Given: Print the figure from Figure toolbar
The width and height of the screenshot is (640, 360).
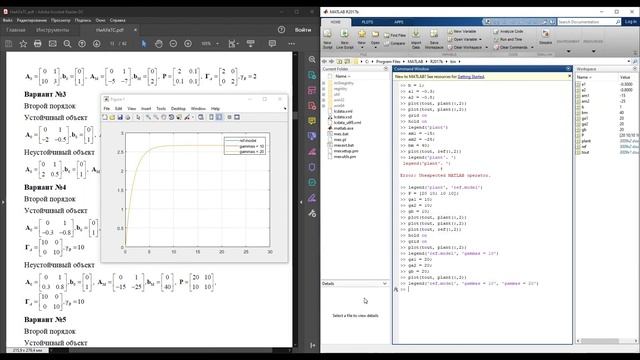Looking at the screenshot, I should tap(127, 117).
